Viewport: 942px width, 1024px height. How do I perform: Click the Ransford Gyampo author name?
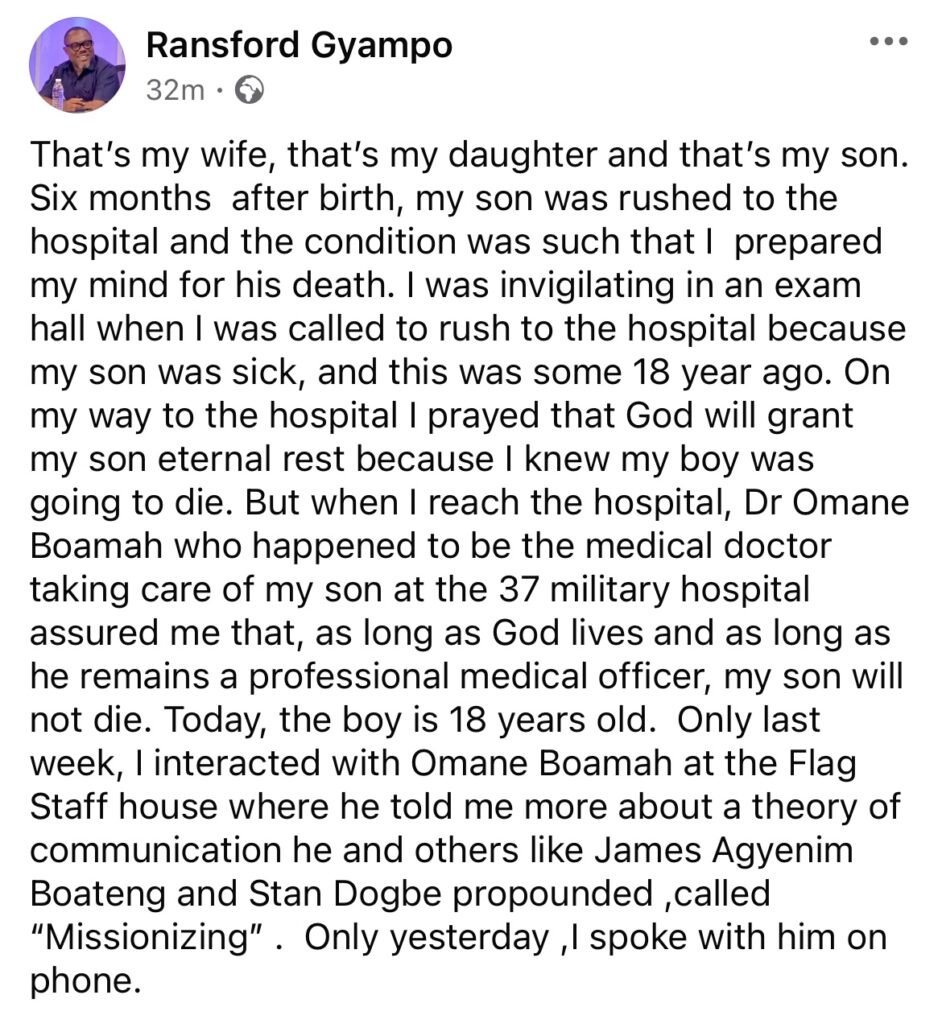pos(299,44)
